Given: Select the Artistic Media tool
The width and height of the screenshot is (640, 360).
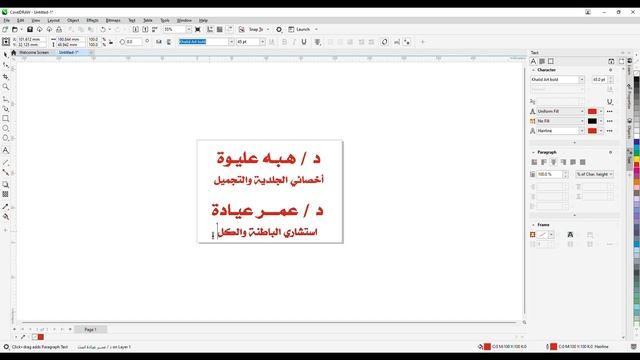Looking at the screenshot, I should [5, 109].
